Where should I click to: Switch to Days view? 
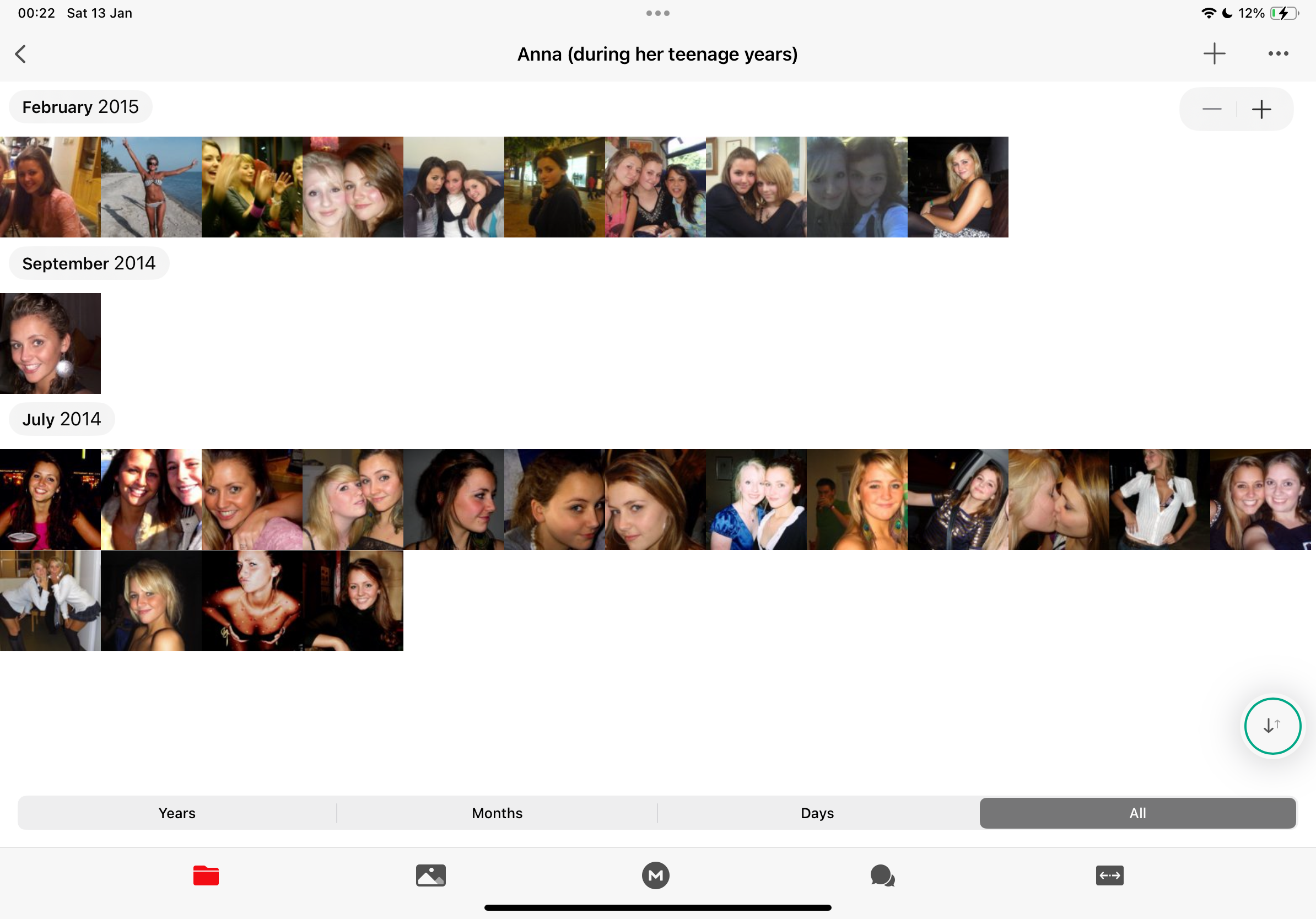point(817,813)
